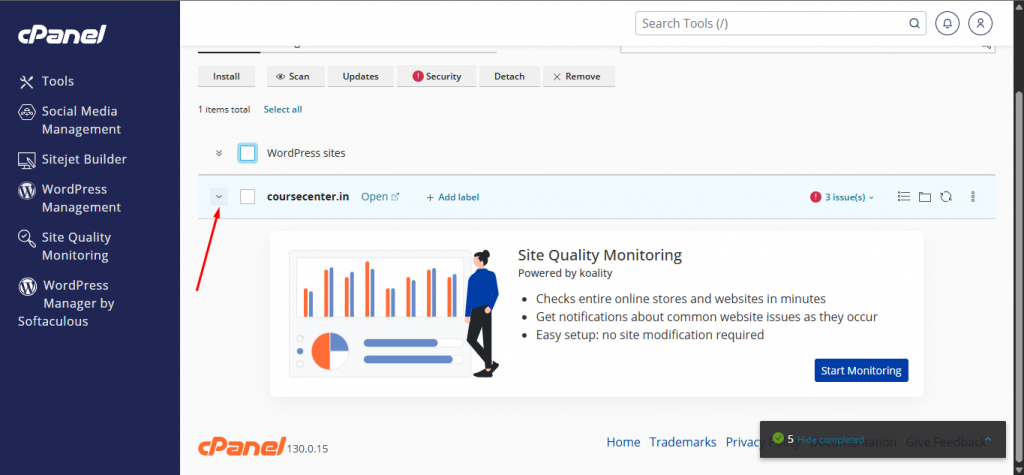
Task: Click the Install button
Action: click(227, 76)
